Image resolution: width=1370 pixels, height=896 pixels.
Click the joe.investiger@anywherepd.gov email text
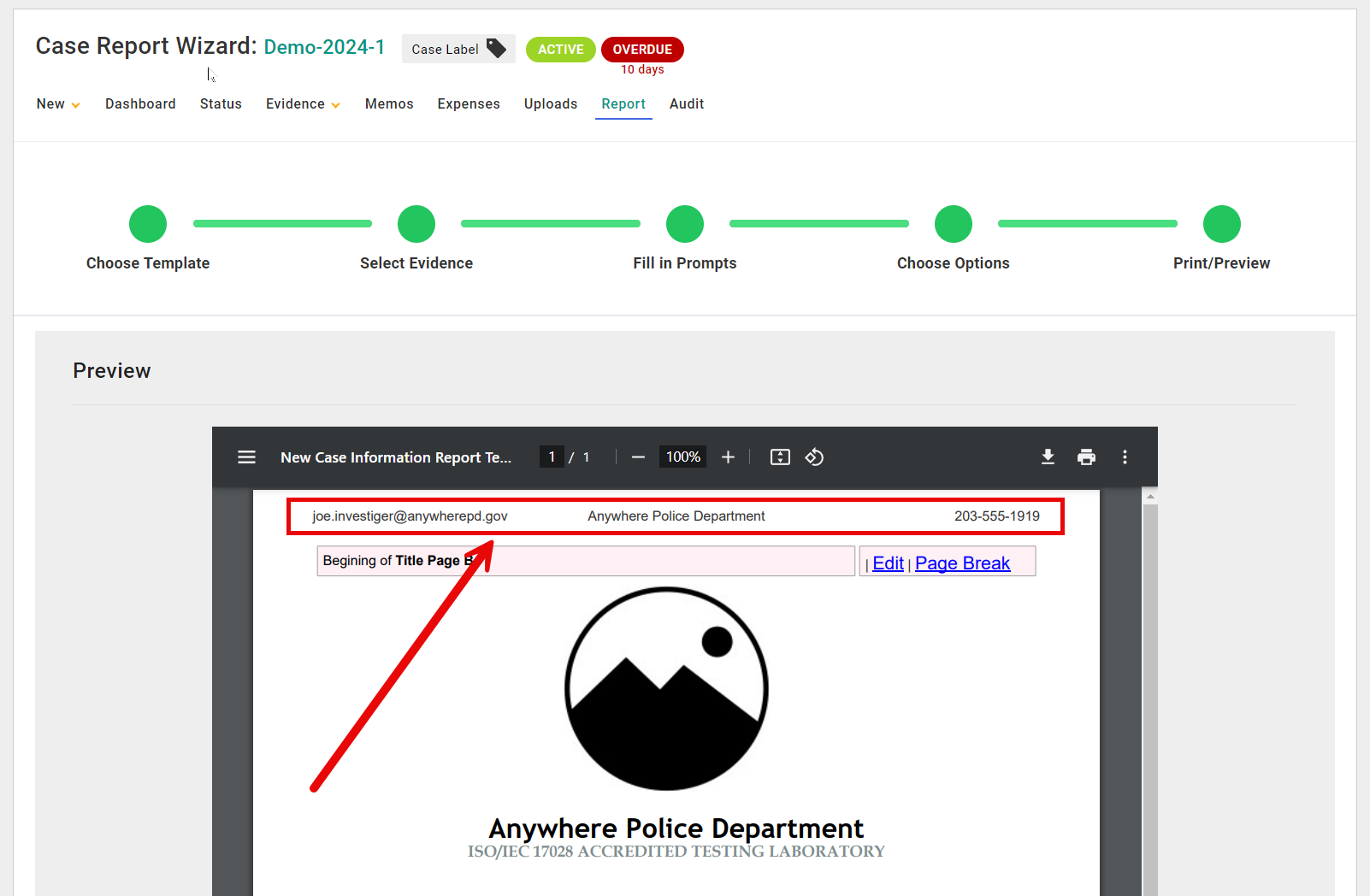(410, 516)
